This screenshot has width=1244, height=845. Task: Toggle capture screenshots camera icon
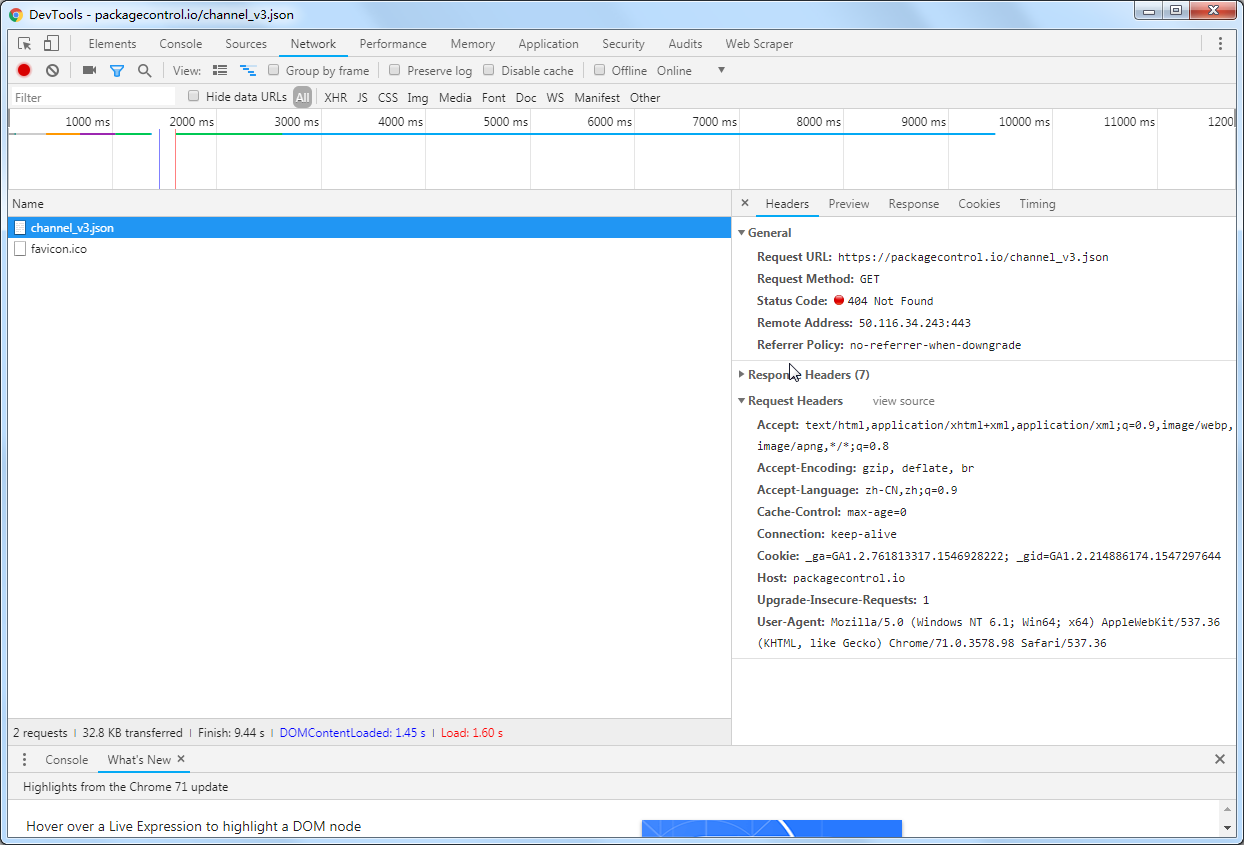point(89,70)
